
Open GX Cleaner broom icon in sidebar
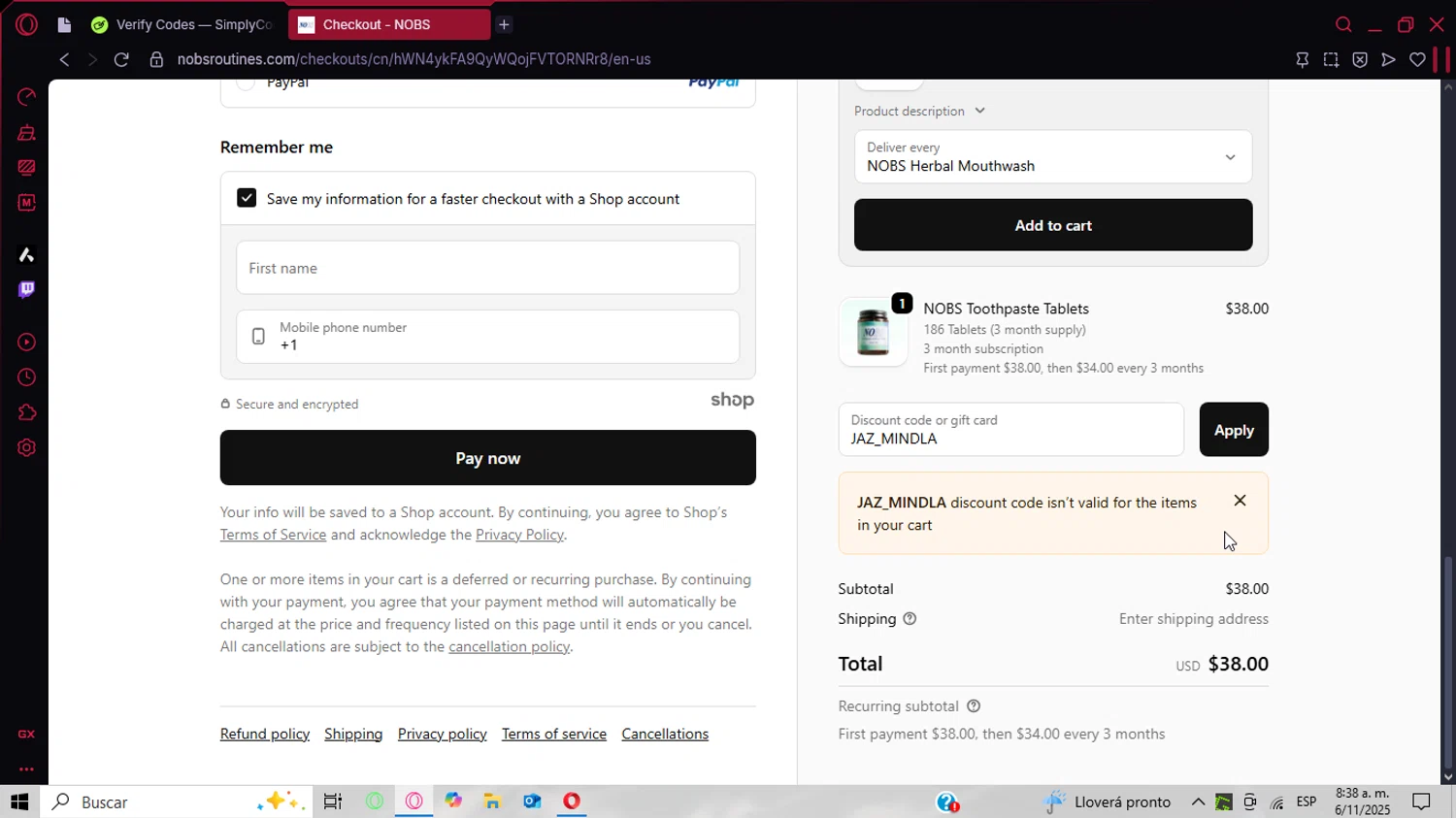click(x=26, y=133)
